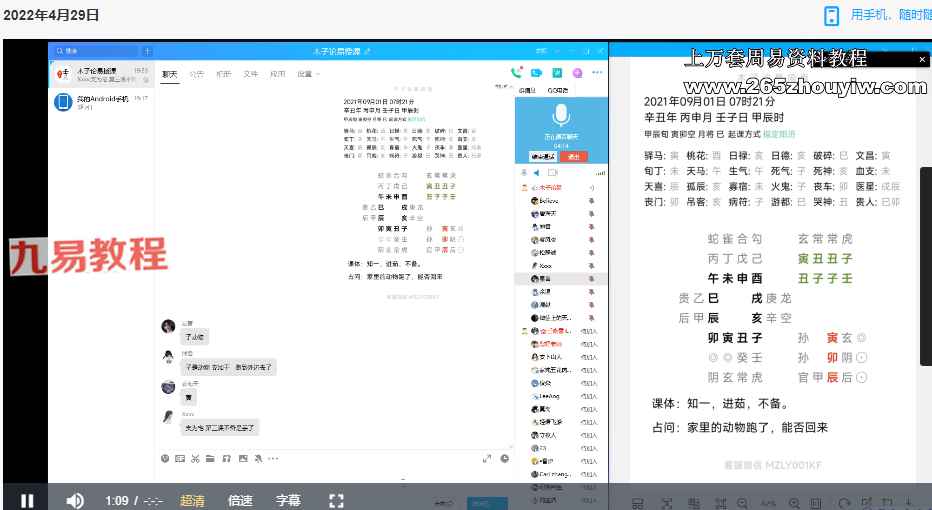Open the 超清 video quality menu
This screenshot has height=510, width=932.
[193, 500]
